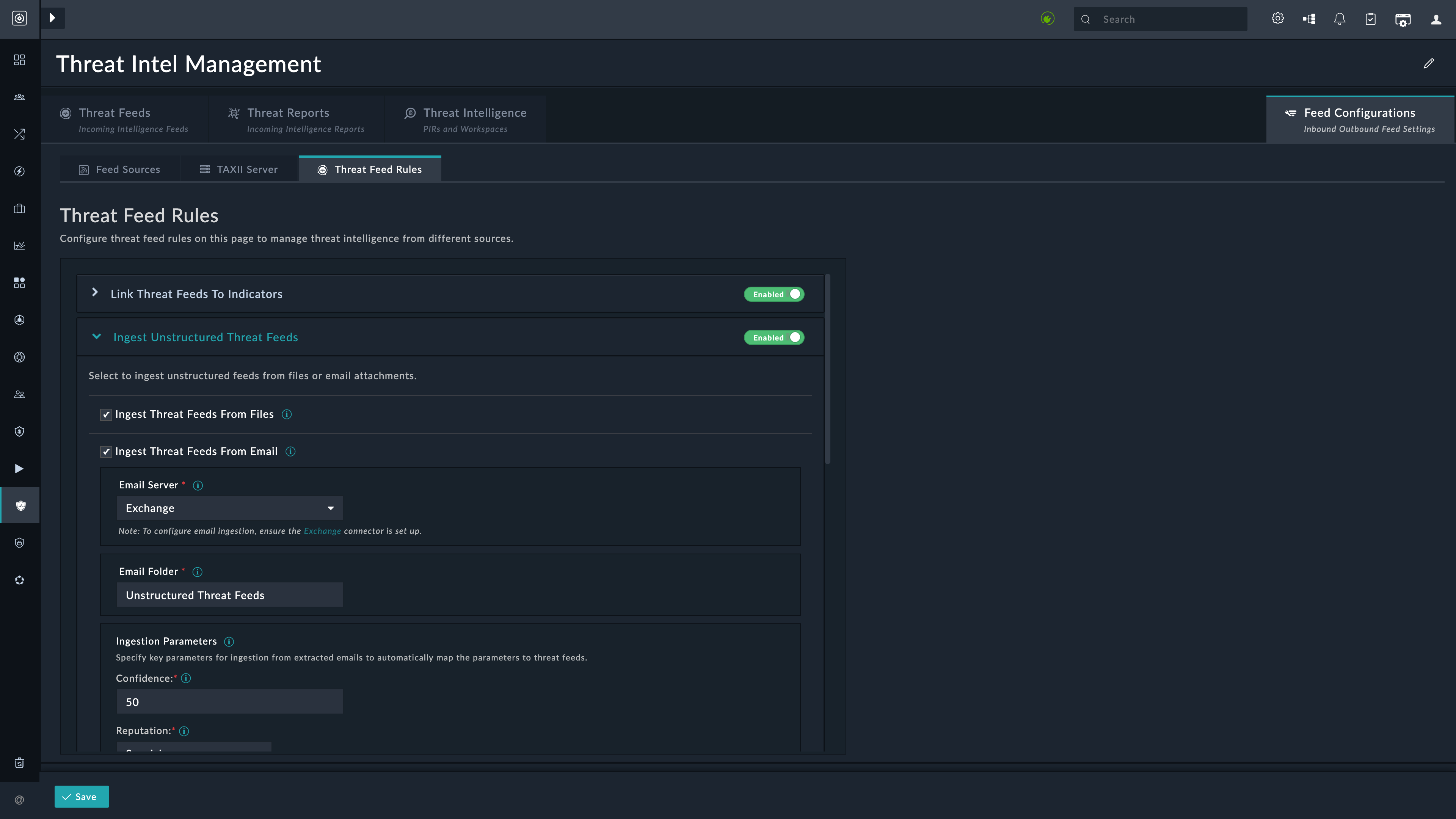Collapse Ingest Unstructured Threat Feeds section

click(97, 337)
